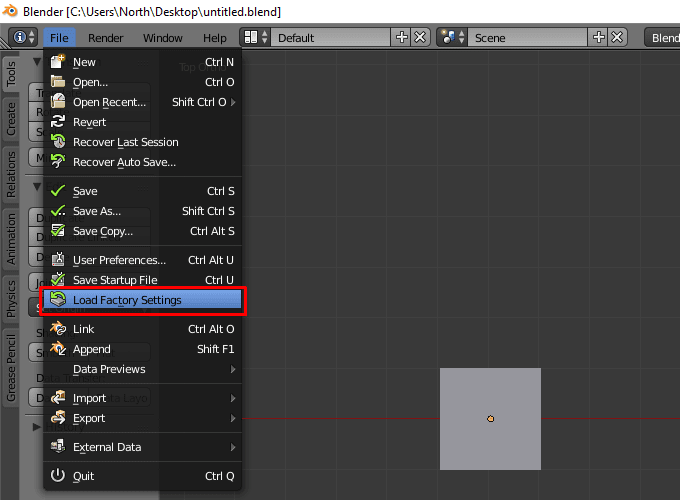Click the Import icon
Screen dimensions: 680x500
[x=58, y=397]
